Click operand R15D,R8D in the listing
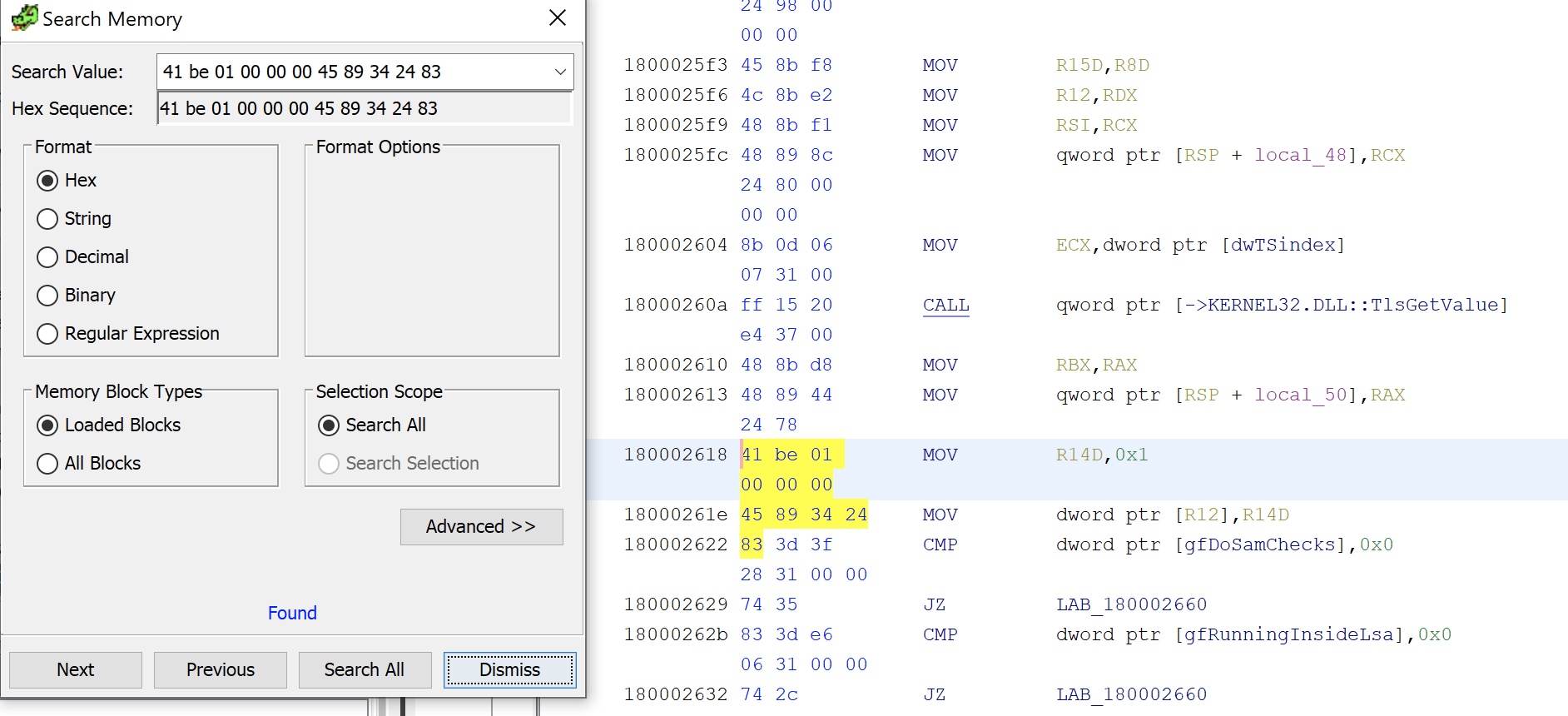 click(x=1103, y=65)
